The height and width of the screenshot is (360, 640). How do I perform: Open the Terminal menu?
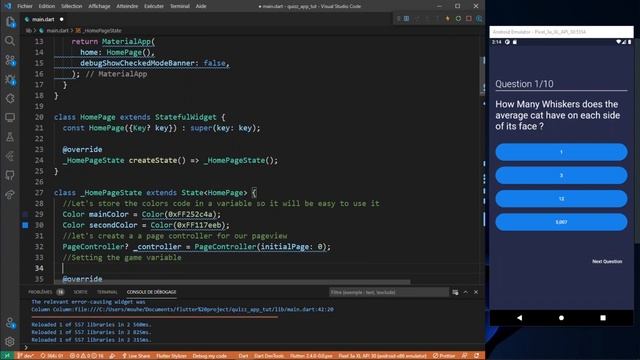pyautogui.click(x=180, y=6)
